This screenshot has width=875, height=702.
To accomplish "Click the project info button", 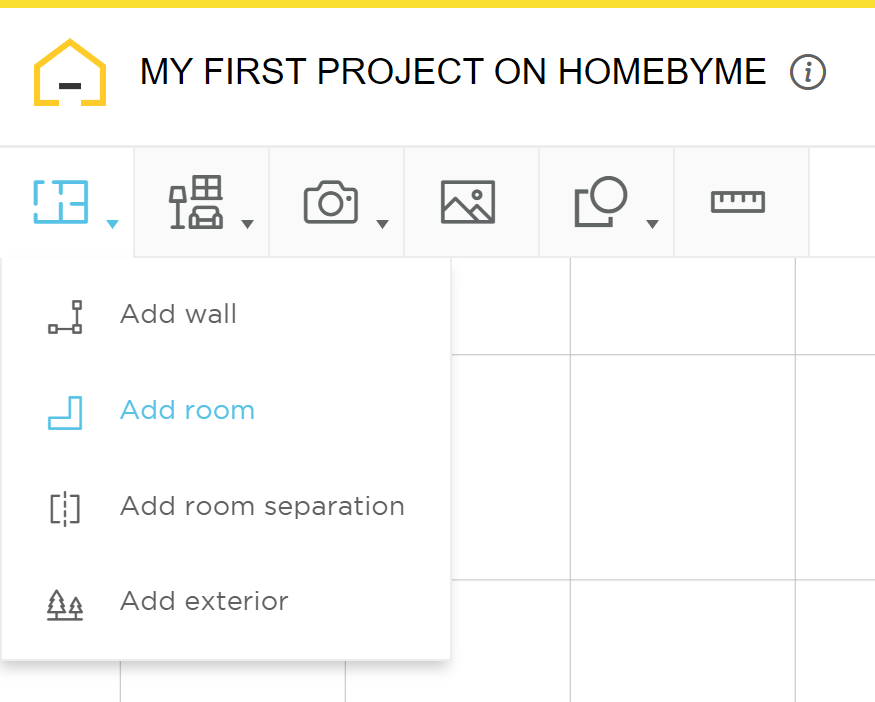I will tap(808, 72).
